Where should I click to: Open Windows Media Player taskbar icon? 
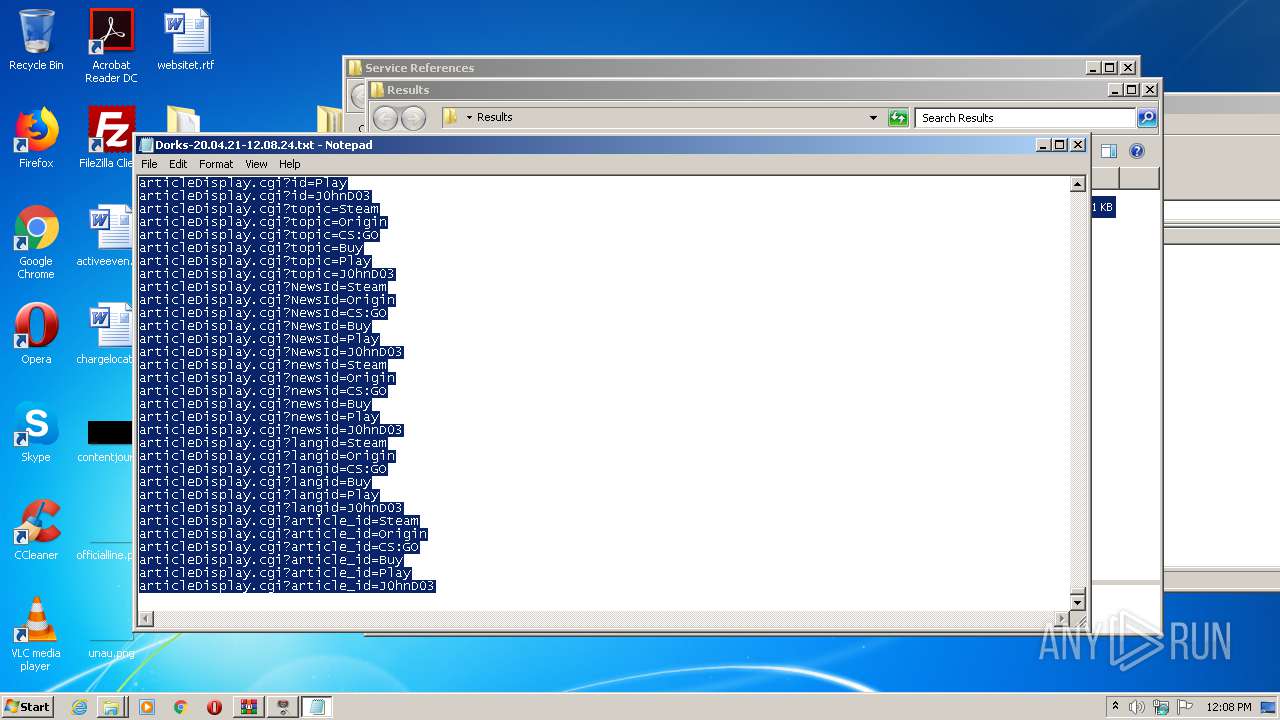point(147,707)
